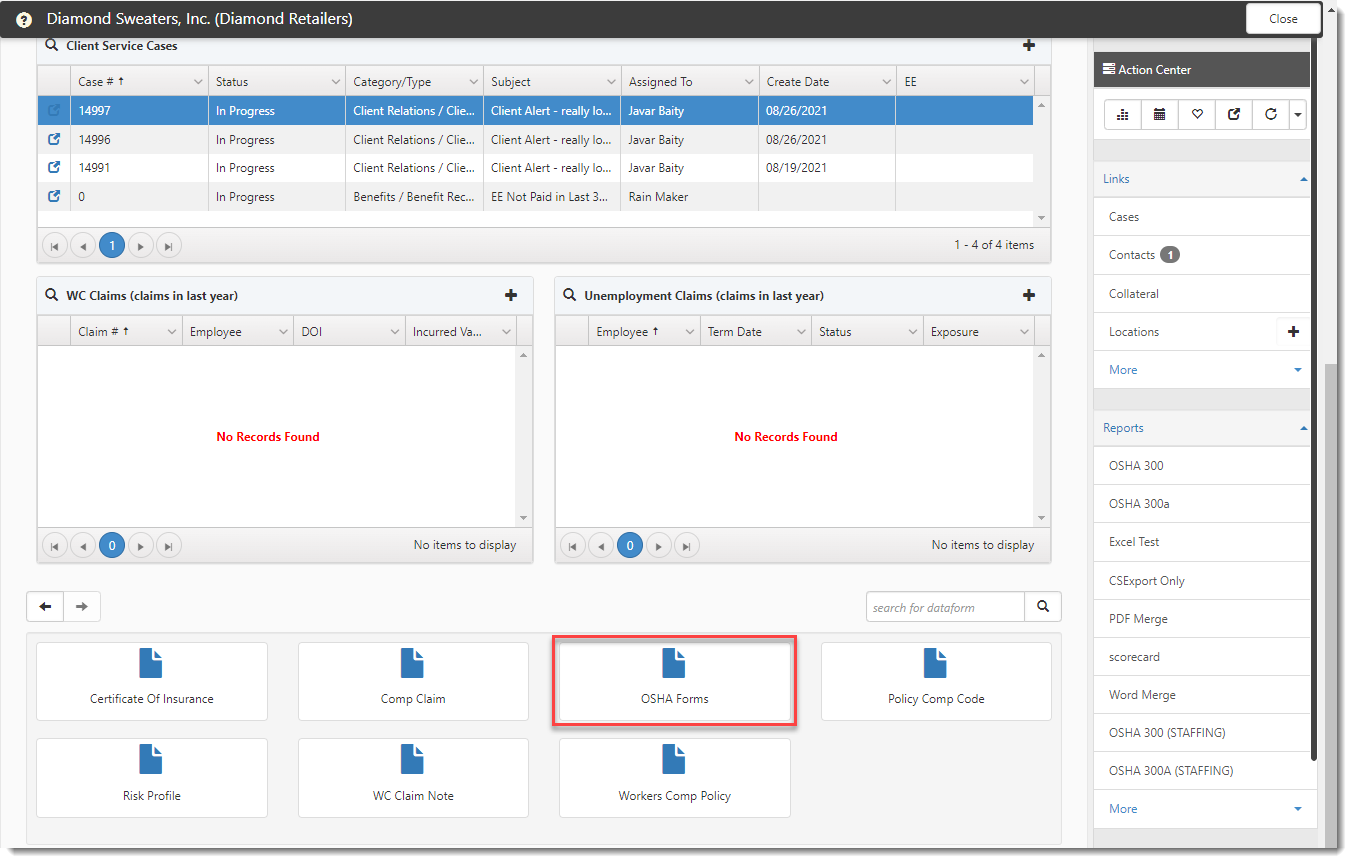Image resolution: width=1352 pixels, height=863 pixels.
Task: Open the OSHA Forms dataform tile
Action: [674, 681]
